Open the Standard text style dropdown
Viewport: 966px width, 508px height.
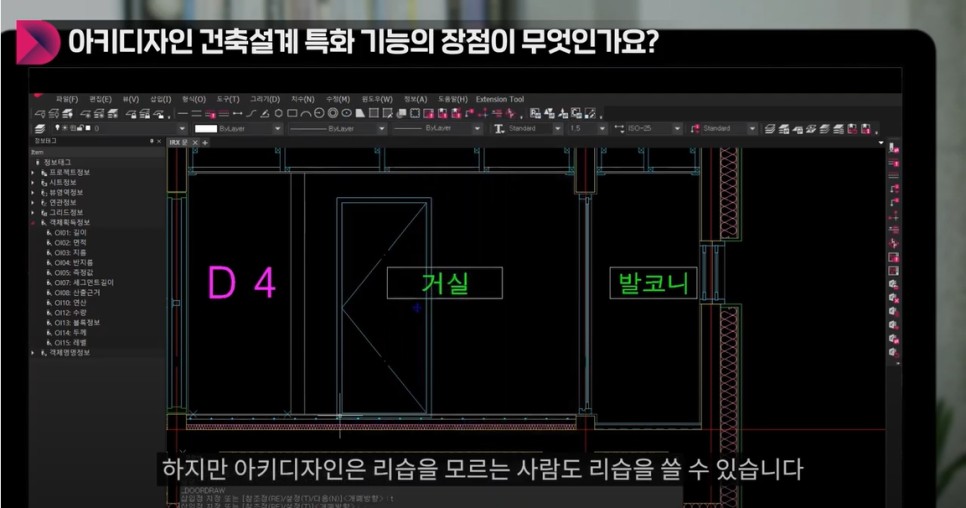558,129
